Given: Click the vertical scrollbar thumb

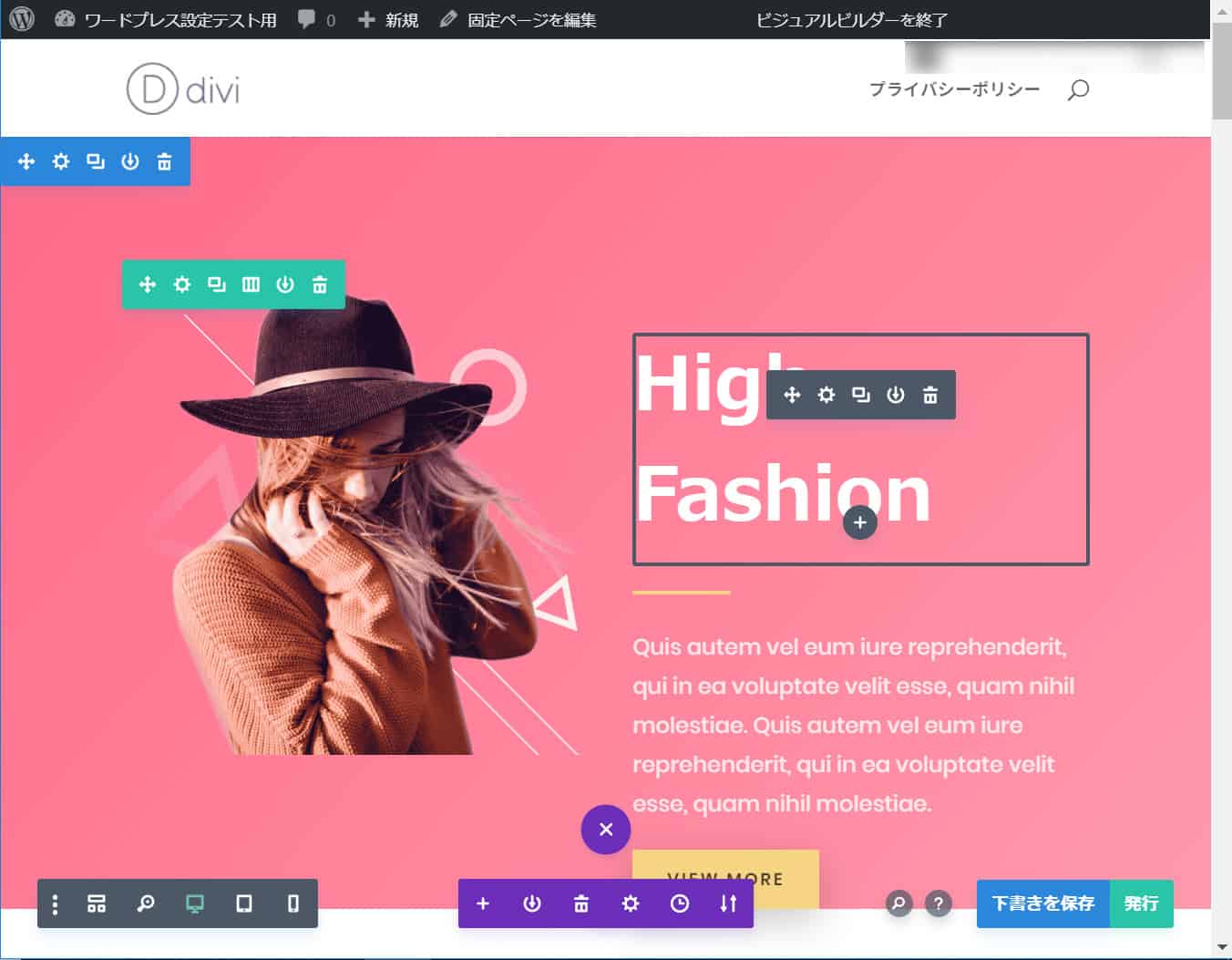Looking at the screenshot, I should tap(1222, 71).
